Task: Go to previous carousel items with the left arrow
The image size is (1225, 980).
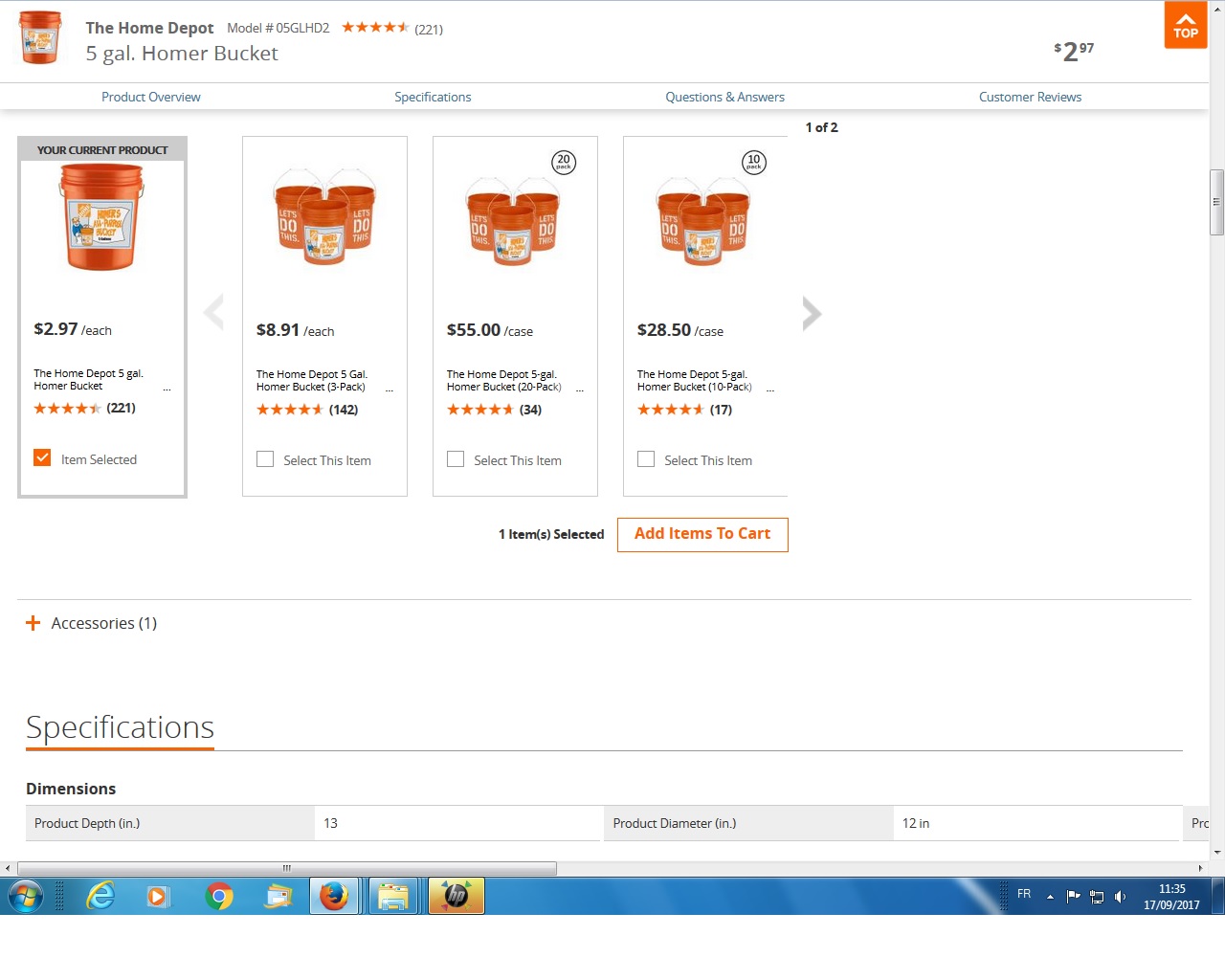Action: point(213,312)
